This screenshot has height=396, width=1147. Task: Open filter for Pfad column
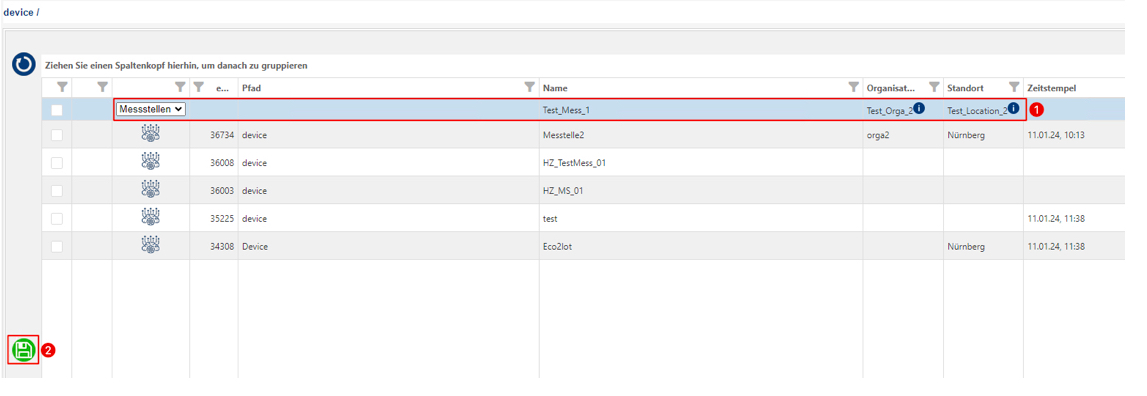coord(530,88)
